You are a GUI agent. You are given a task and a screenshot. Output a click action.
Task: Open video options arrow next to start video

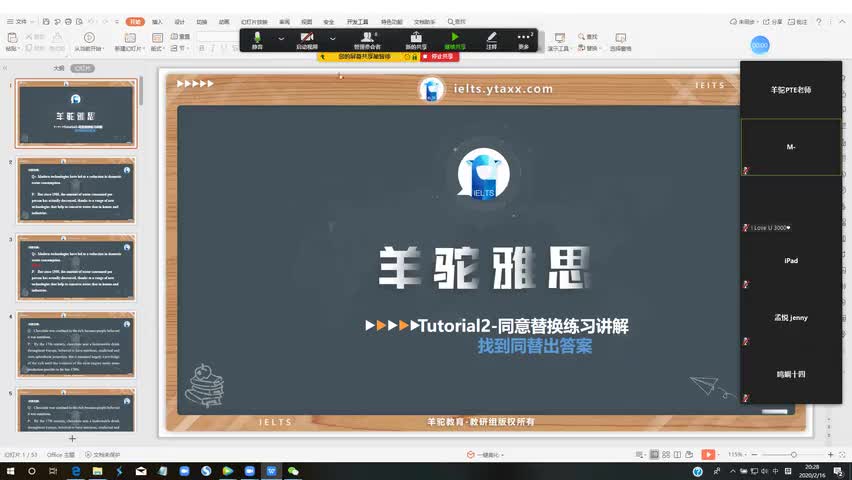(x=333, y=39)
